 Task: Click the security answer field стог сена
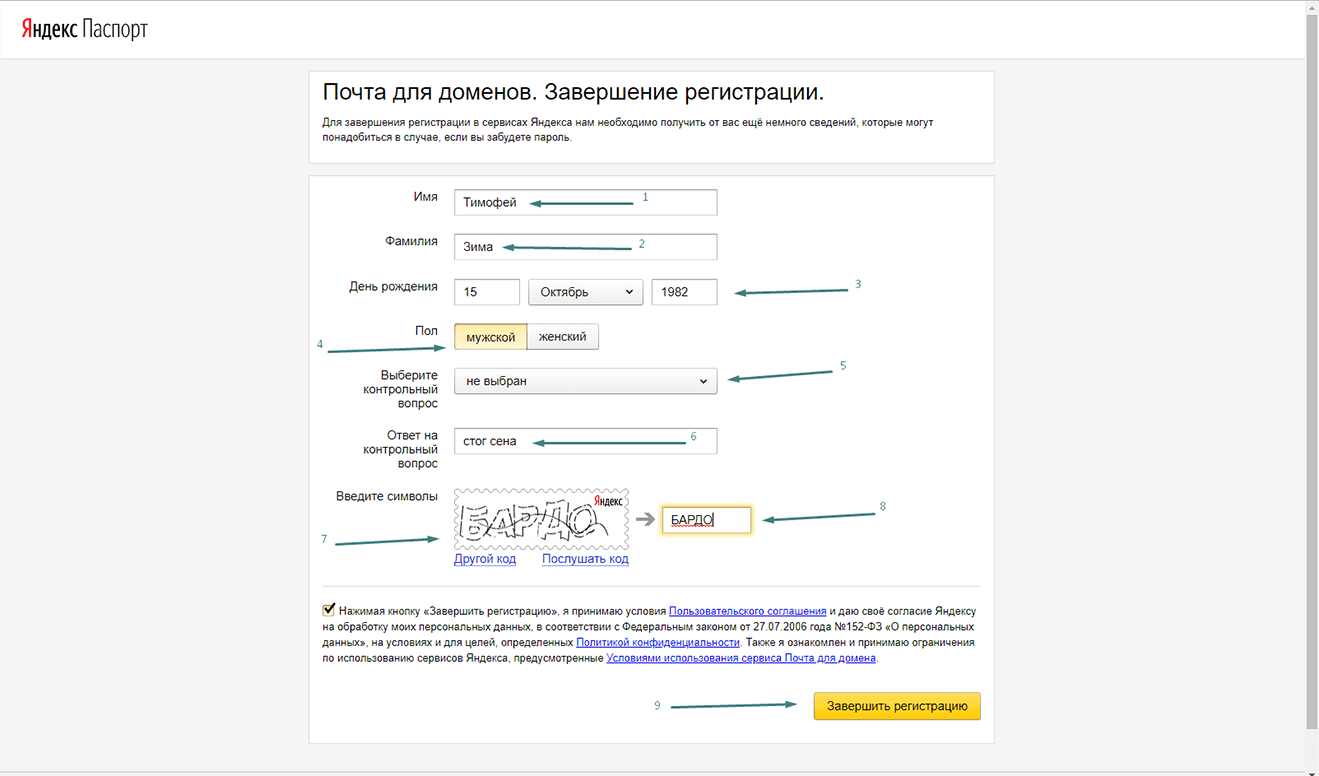[585, 441]
